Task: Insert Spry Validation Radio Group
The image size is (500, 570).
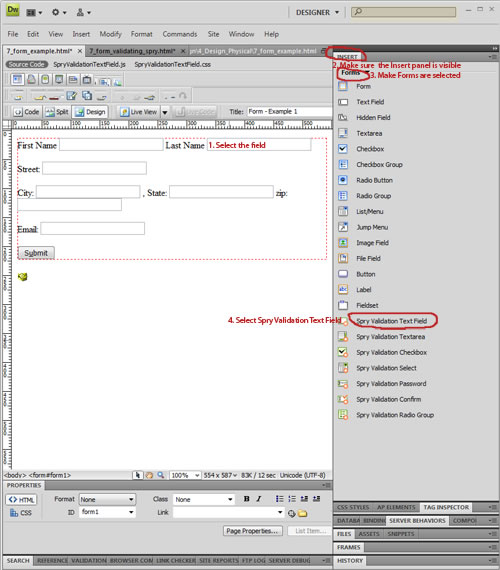Action: (386, 415)
